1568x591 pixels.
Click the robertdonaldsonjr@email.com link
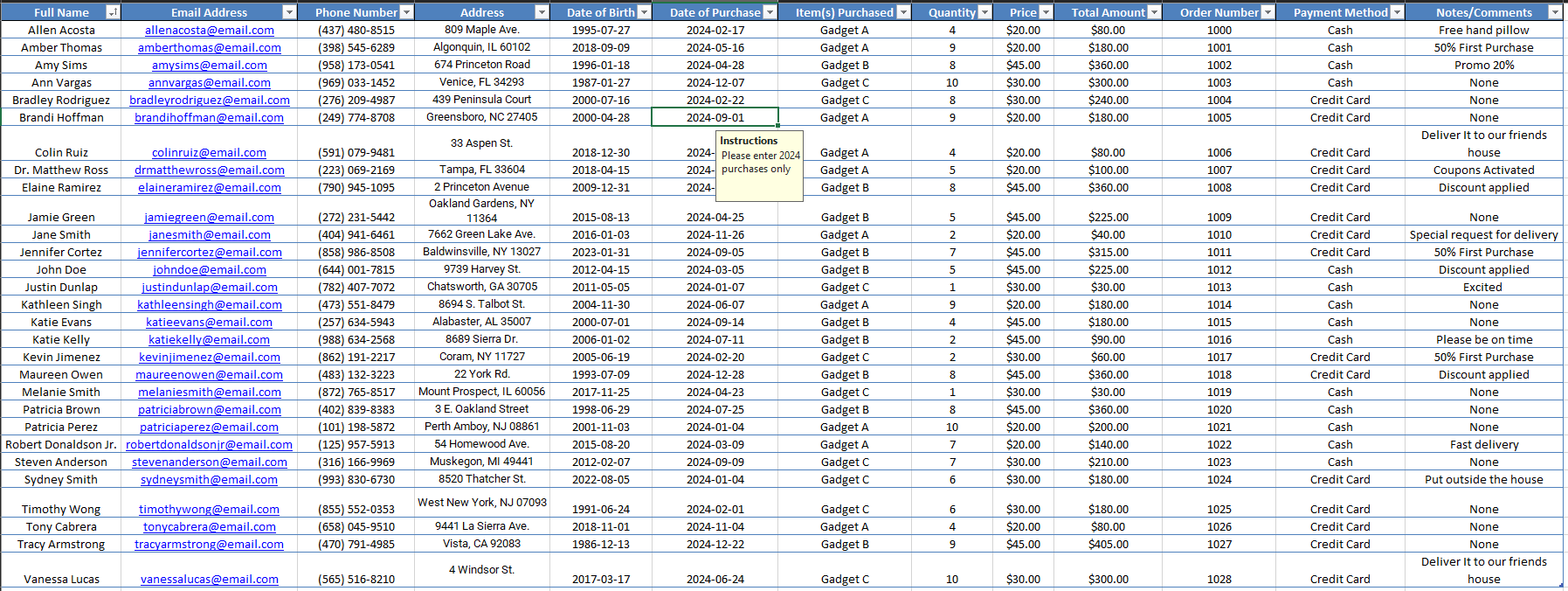coord(210,444)
